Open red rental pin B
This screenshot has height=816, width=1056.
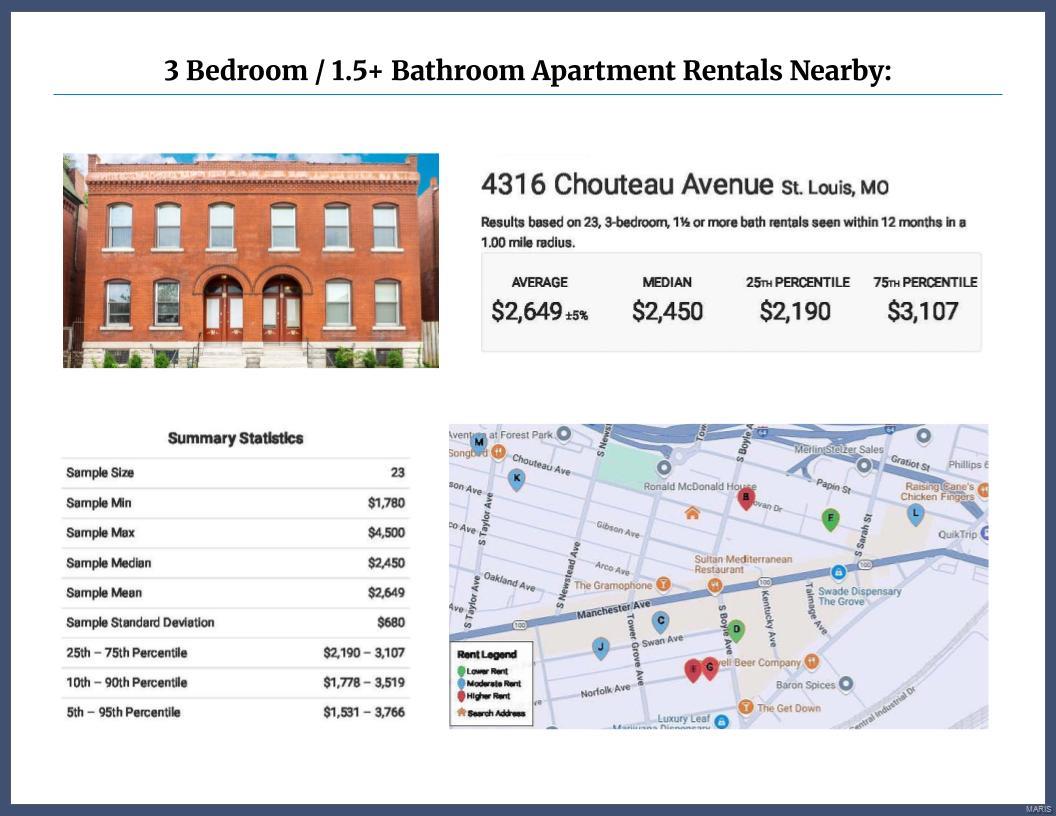point(746,498)
